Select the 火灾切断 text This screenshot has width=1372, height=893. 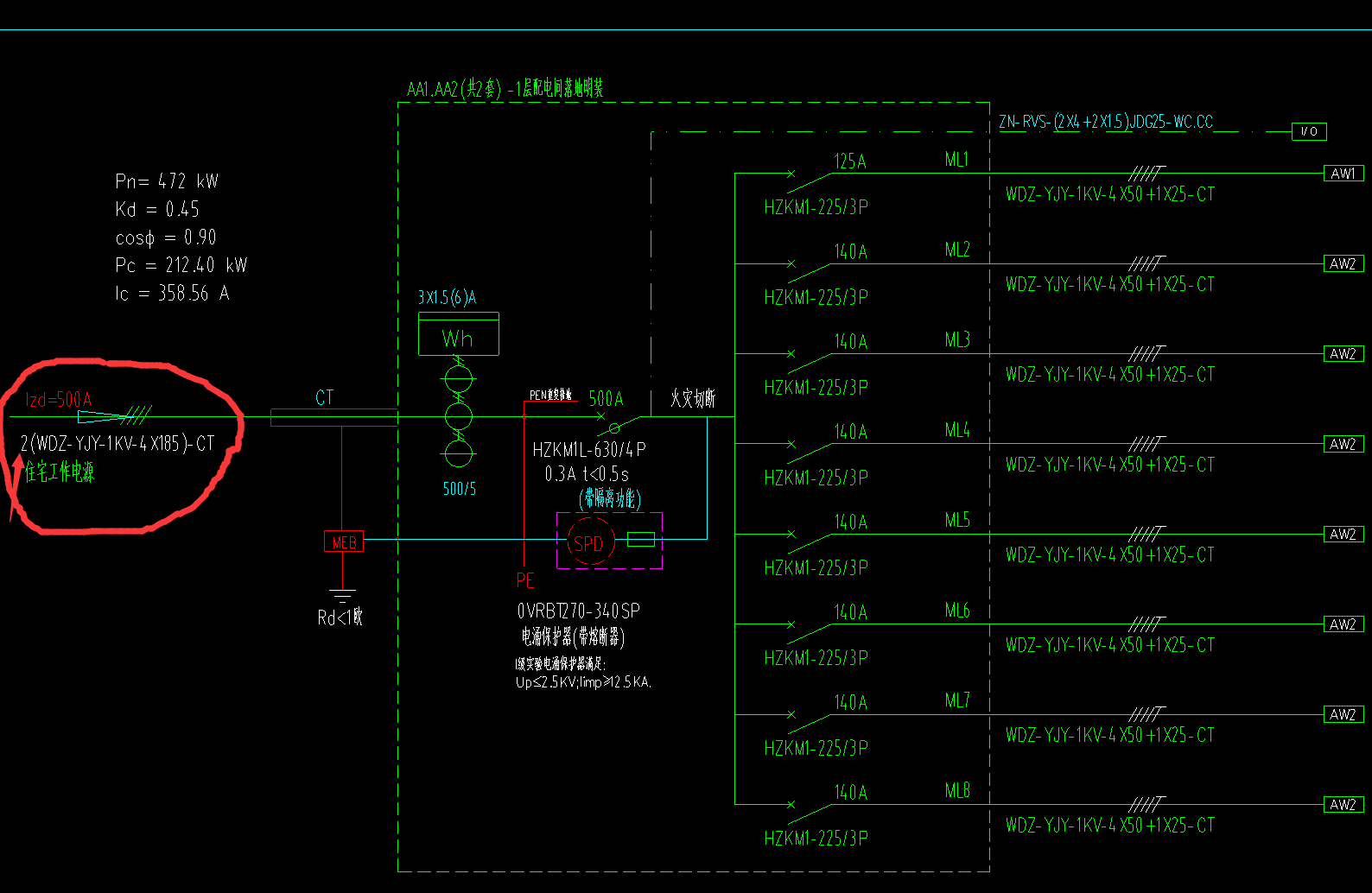click(x=693, y=398)
